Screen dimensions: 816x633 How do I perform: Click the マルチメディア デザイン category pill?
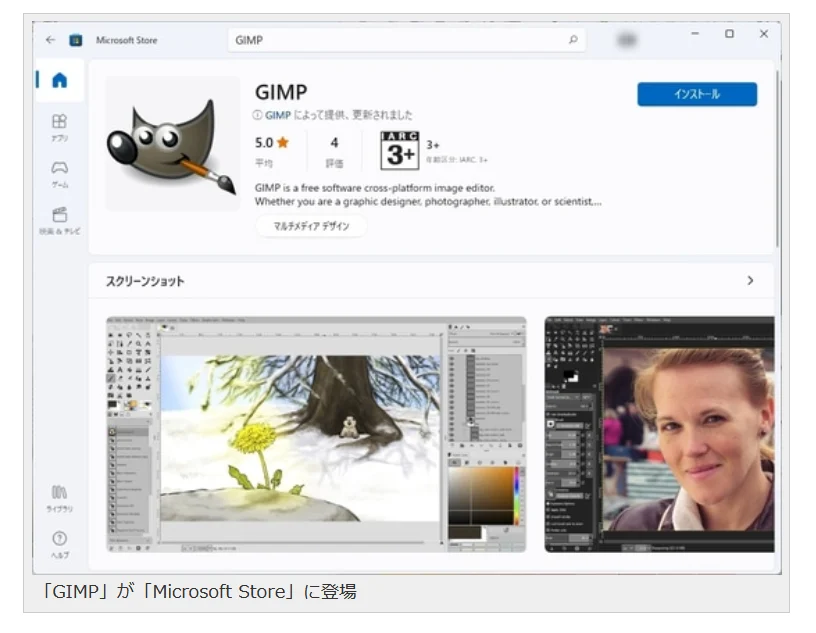311,227
